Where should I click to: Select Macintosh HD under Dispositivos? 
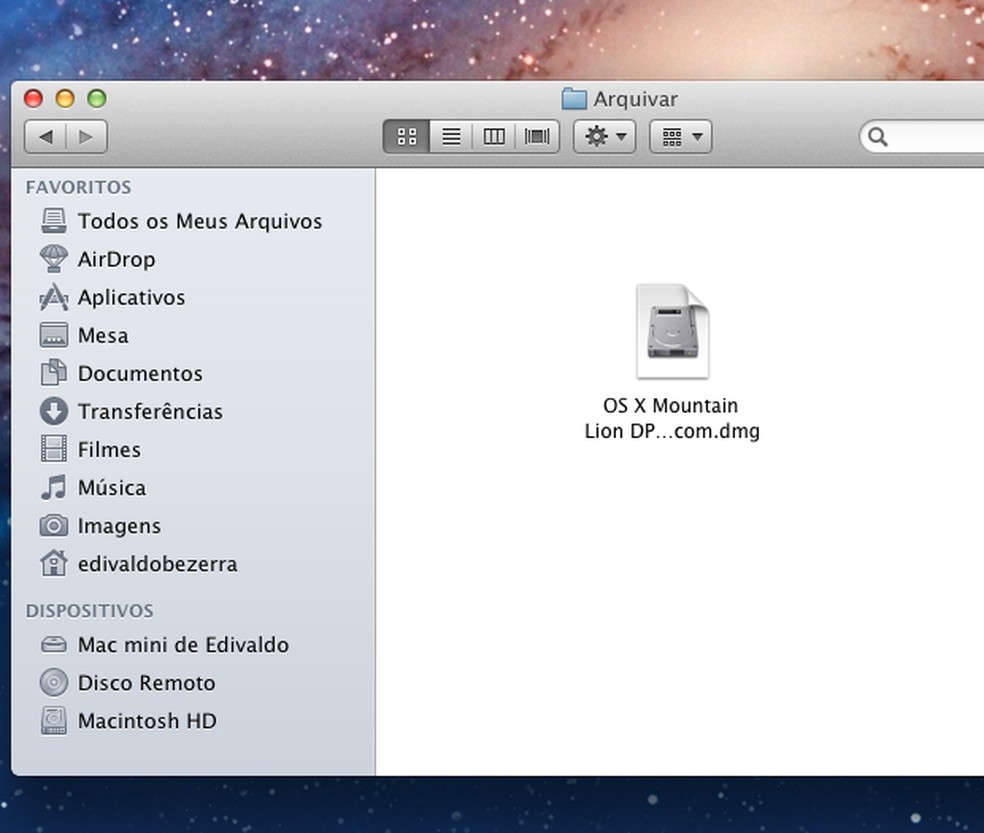point(147,720)
